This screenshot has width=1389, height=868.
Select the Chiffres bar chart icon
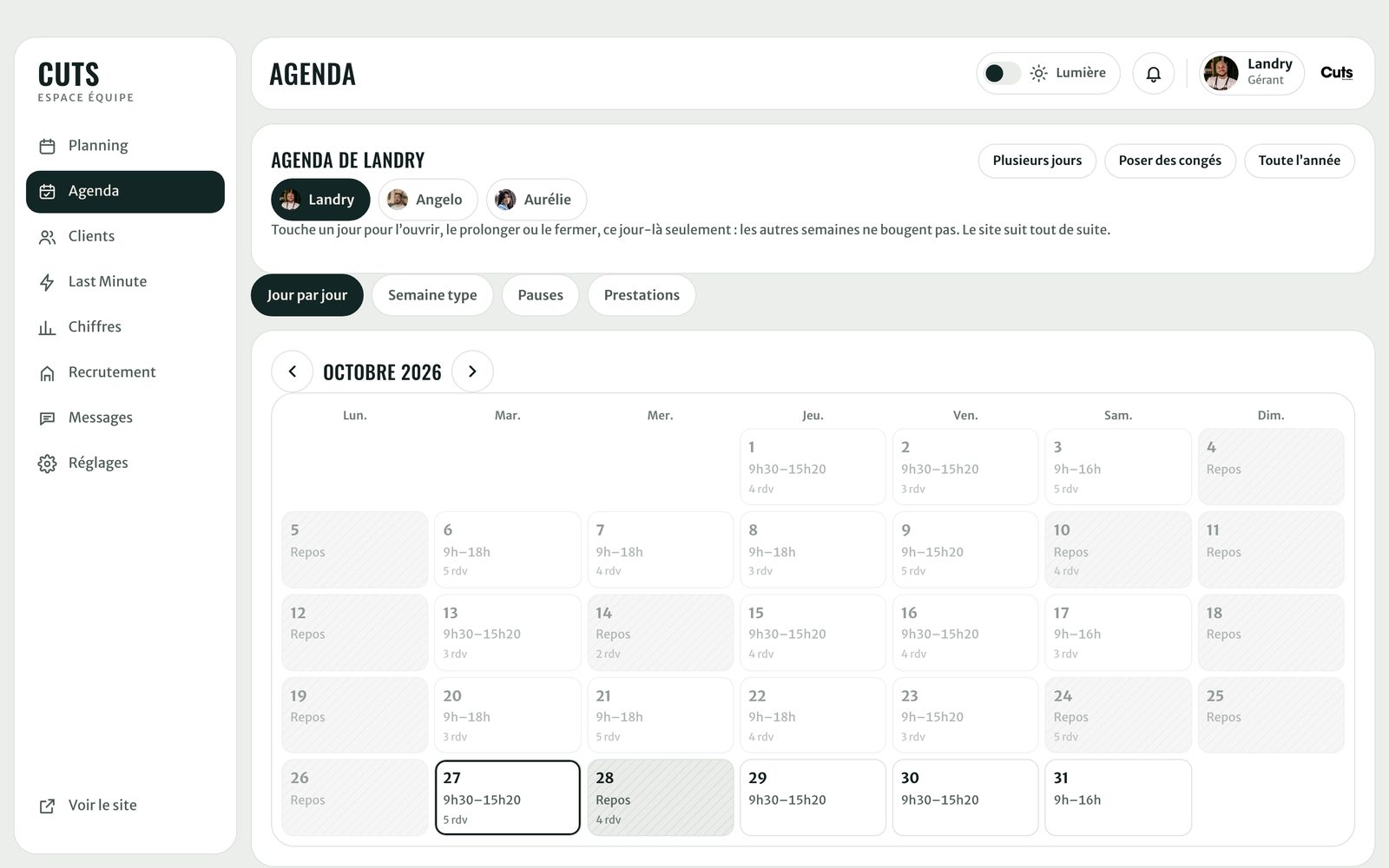click(x=47, y=327)
